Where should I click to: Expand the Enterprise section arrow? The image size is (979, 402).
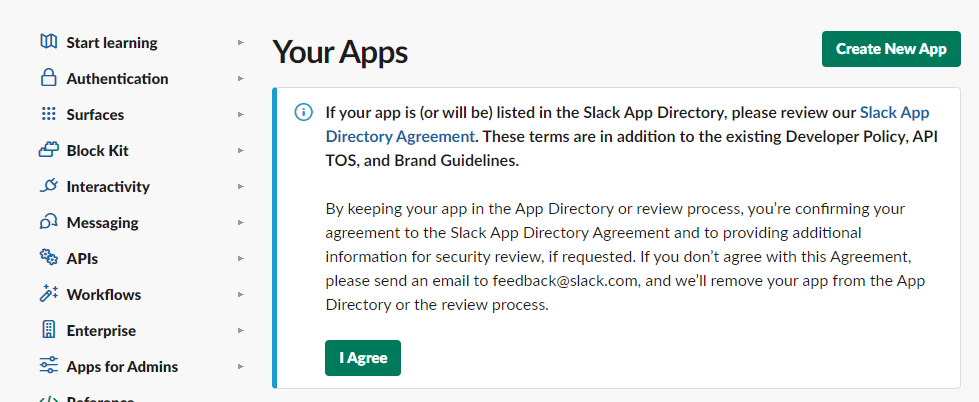click(241, 330)
